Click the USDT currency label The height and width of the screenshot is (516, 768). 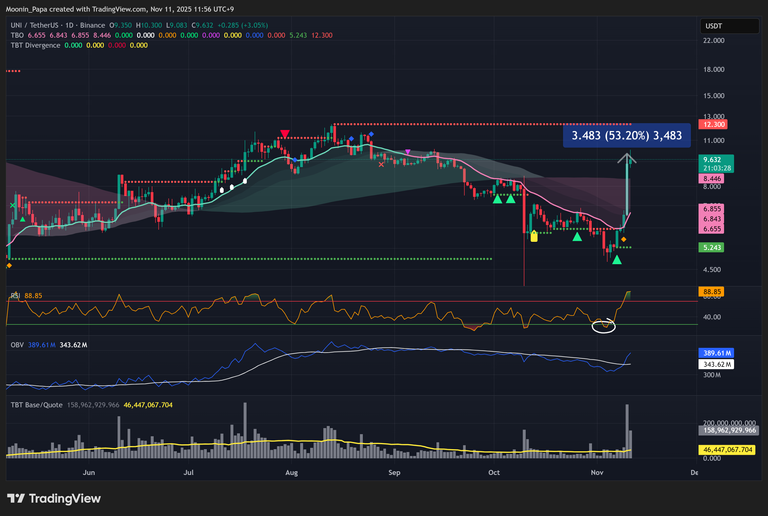pos(713,25)
